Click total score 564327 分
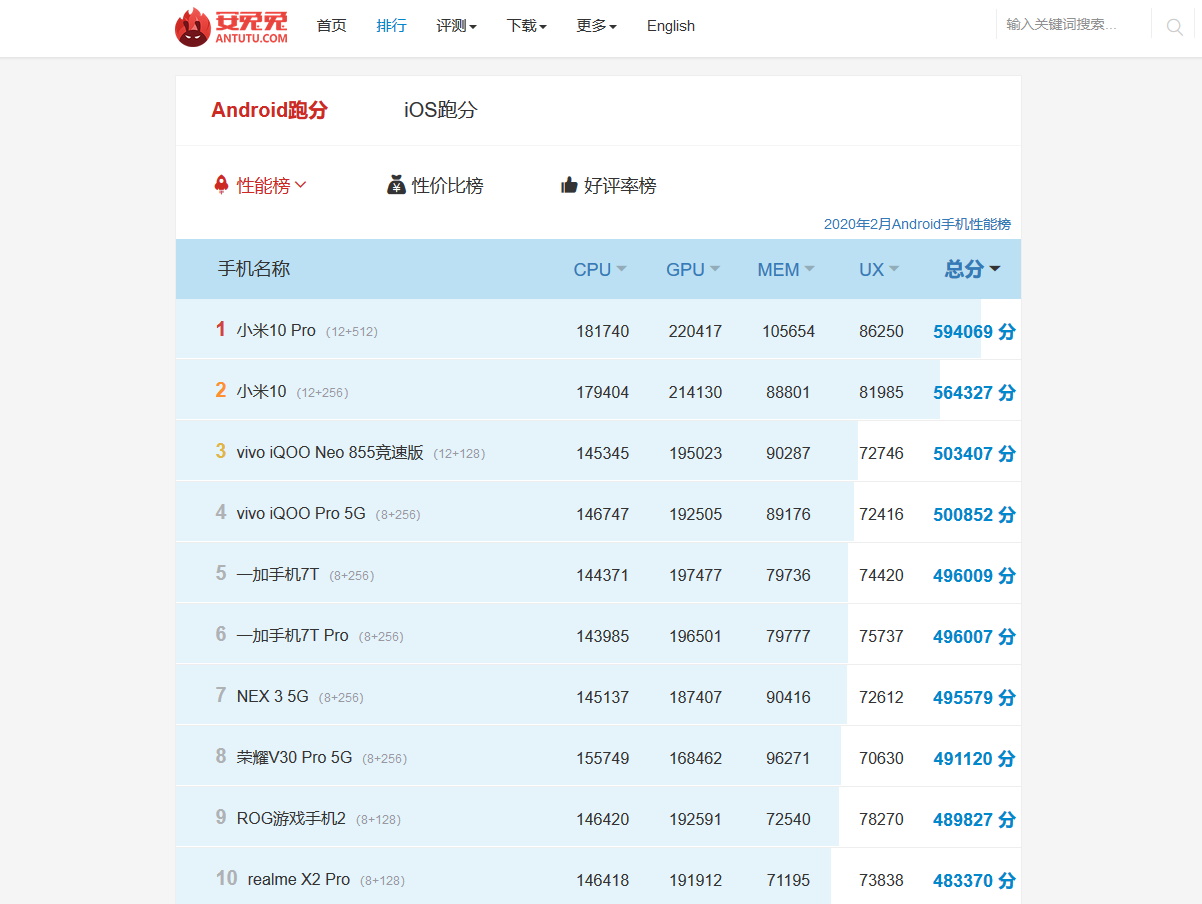This screenshot has width=1202, height=904. (974, 392)
